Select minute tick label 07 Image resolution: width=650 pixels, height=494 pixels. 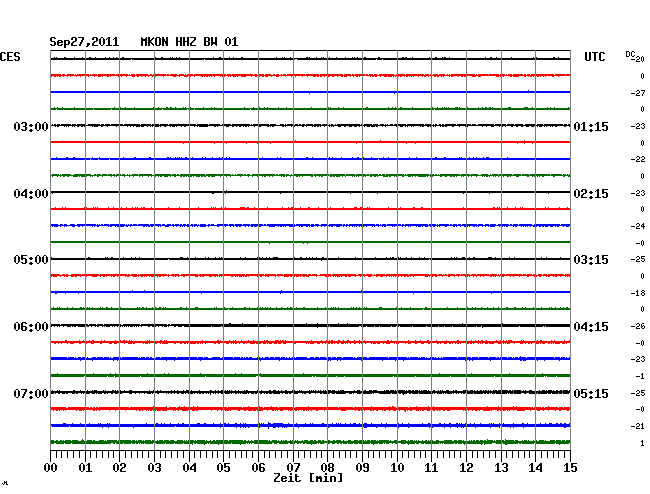(x=293, y=468)
